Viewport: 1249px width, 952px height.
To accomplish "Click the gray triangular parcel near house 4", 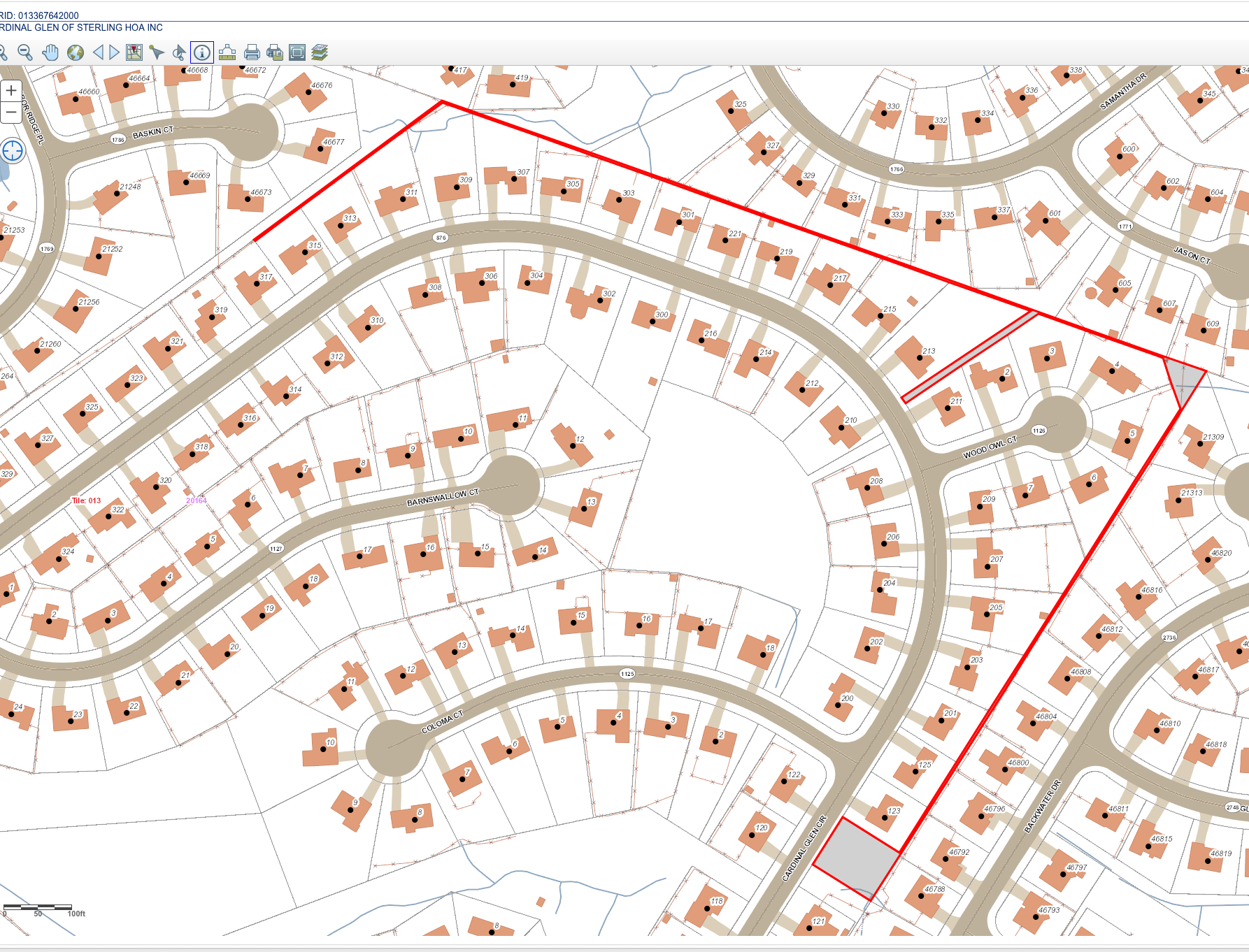I will (1185, 378).
